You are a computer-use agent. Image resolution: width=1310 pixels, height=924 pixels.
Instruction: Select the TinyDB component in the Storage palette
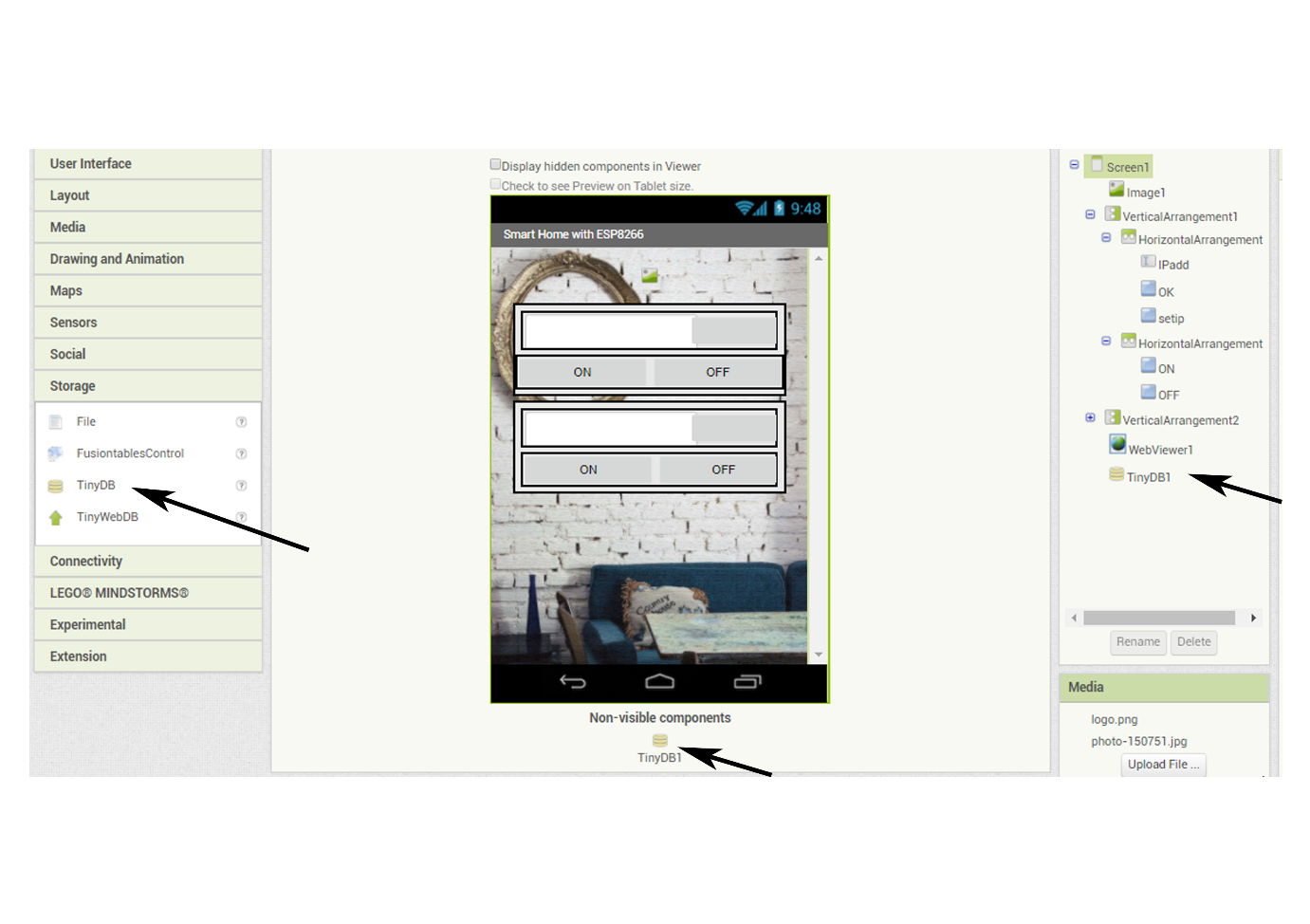[95, 485]
